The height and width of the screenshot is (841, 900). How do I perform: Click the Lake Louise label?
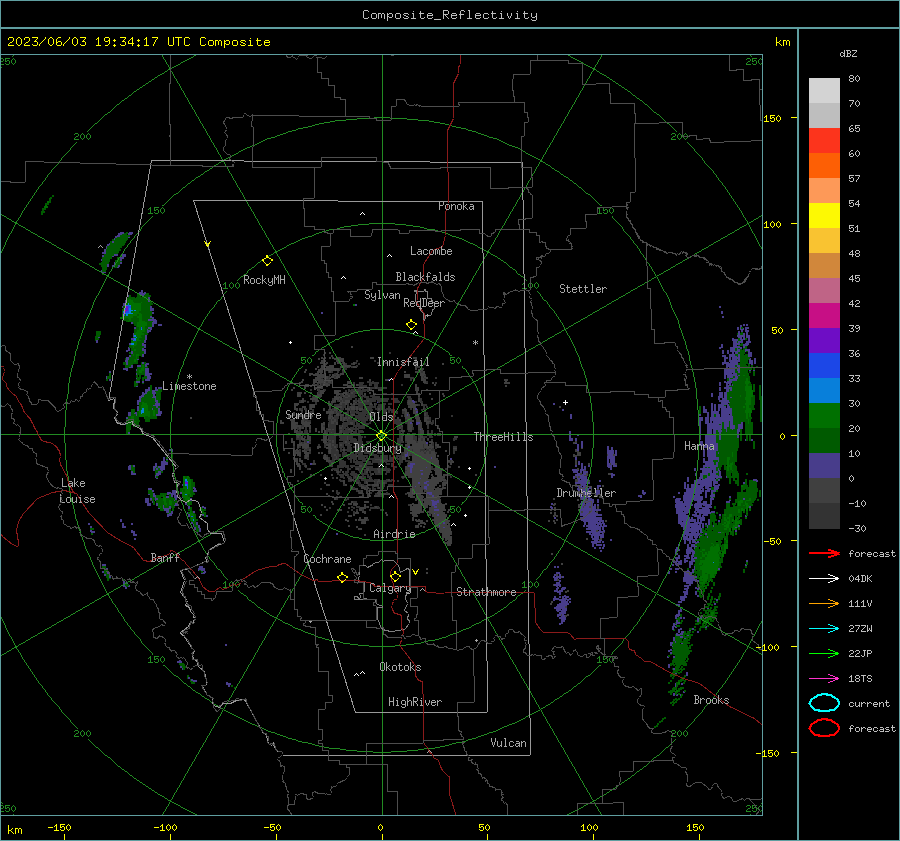click(x=77, y=491)
